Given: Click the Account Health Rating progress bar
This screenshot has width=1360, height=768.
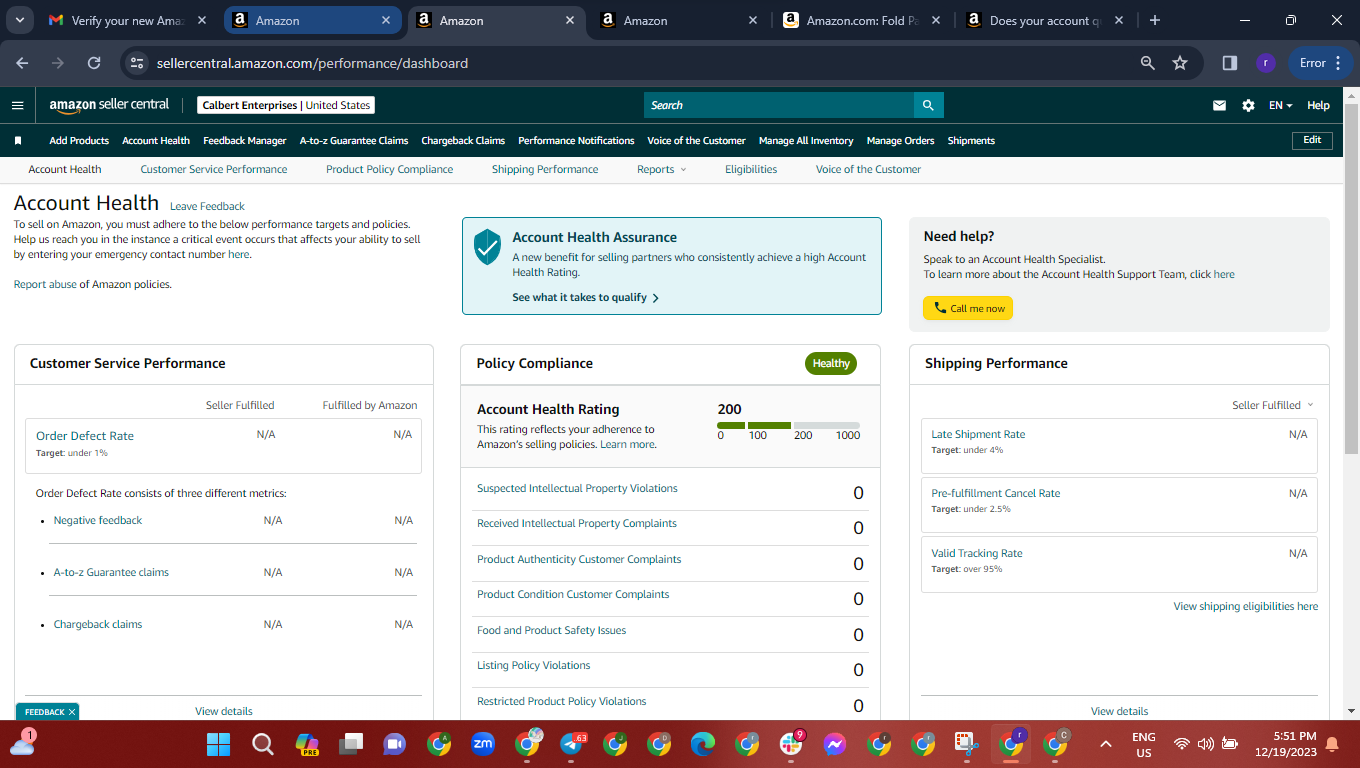Looking at the screenshot, I should click(x=788, y=426).
